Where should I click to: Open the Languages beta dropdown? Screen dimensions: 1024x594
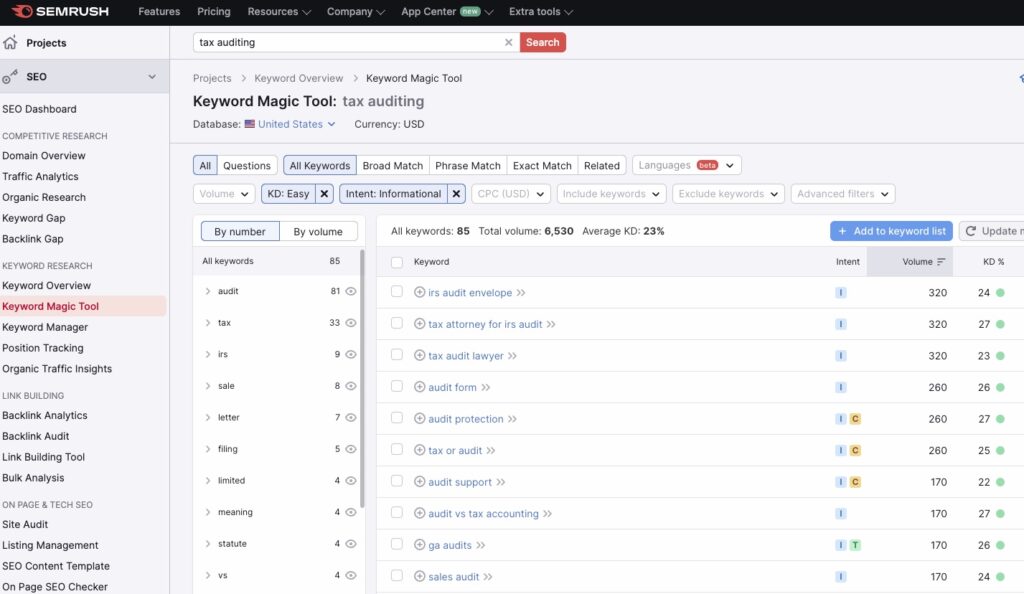coord(686,165)
